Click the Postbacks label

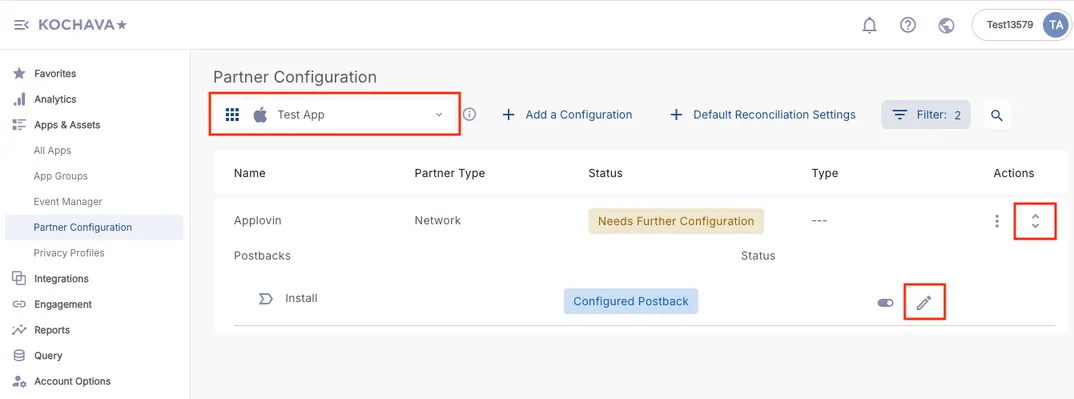[x=262, y=255]
